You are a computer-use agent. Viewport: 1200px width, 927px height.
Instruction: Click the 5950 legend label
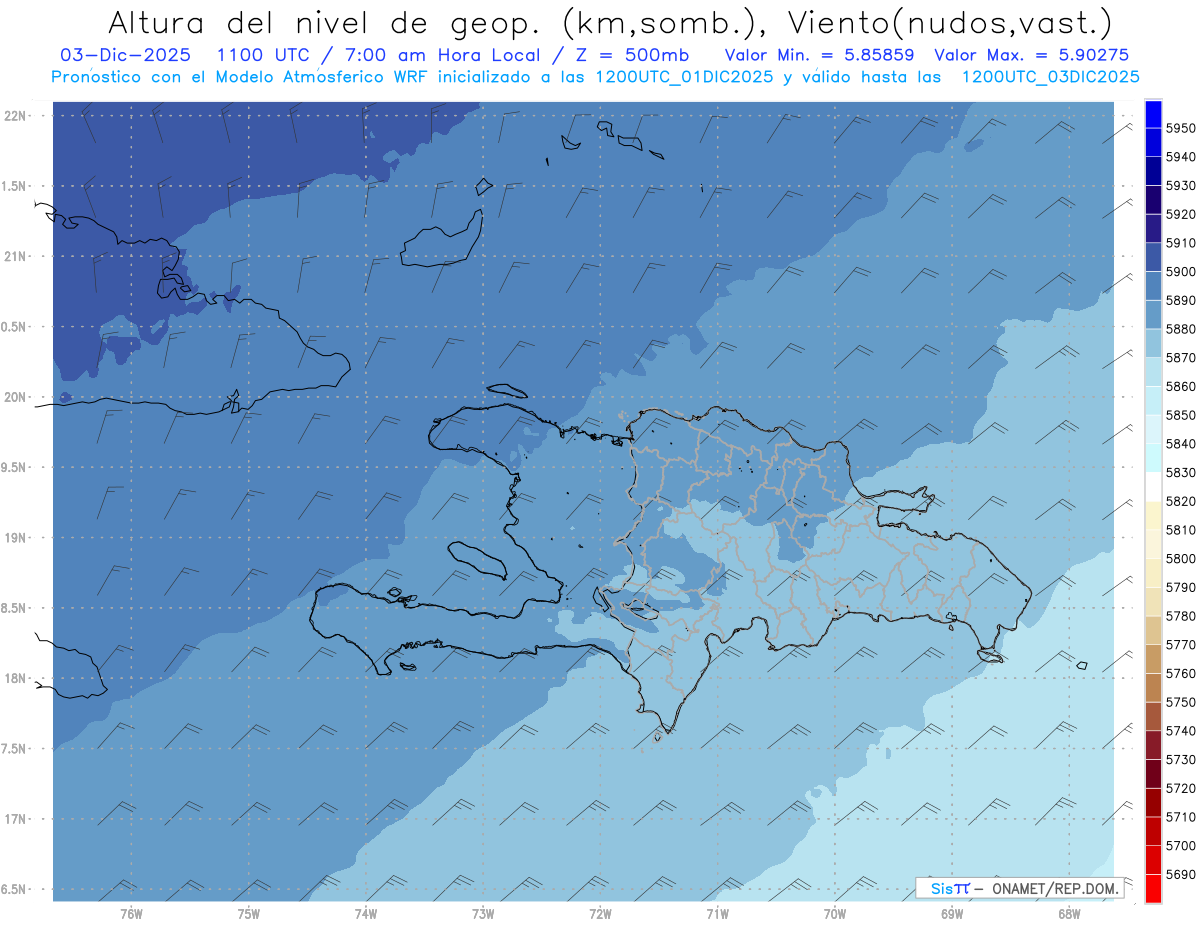pos(1181,128)
